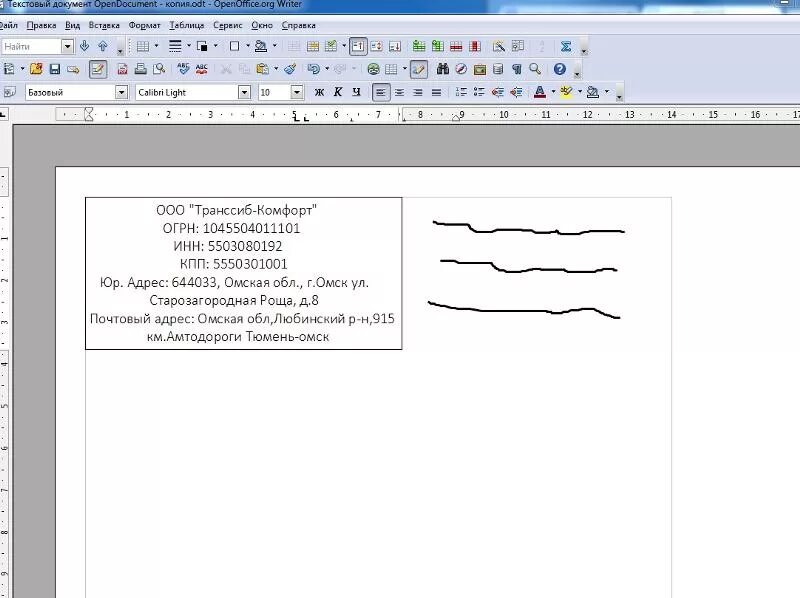Image resolution: width=800 pixels, height=598 pixels.
Task: Click the yellow highlighting icon
Action: tap(566, 92)
